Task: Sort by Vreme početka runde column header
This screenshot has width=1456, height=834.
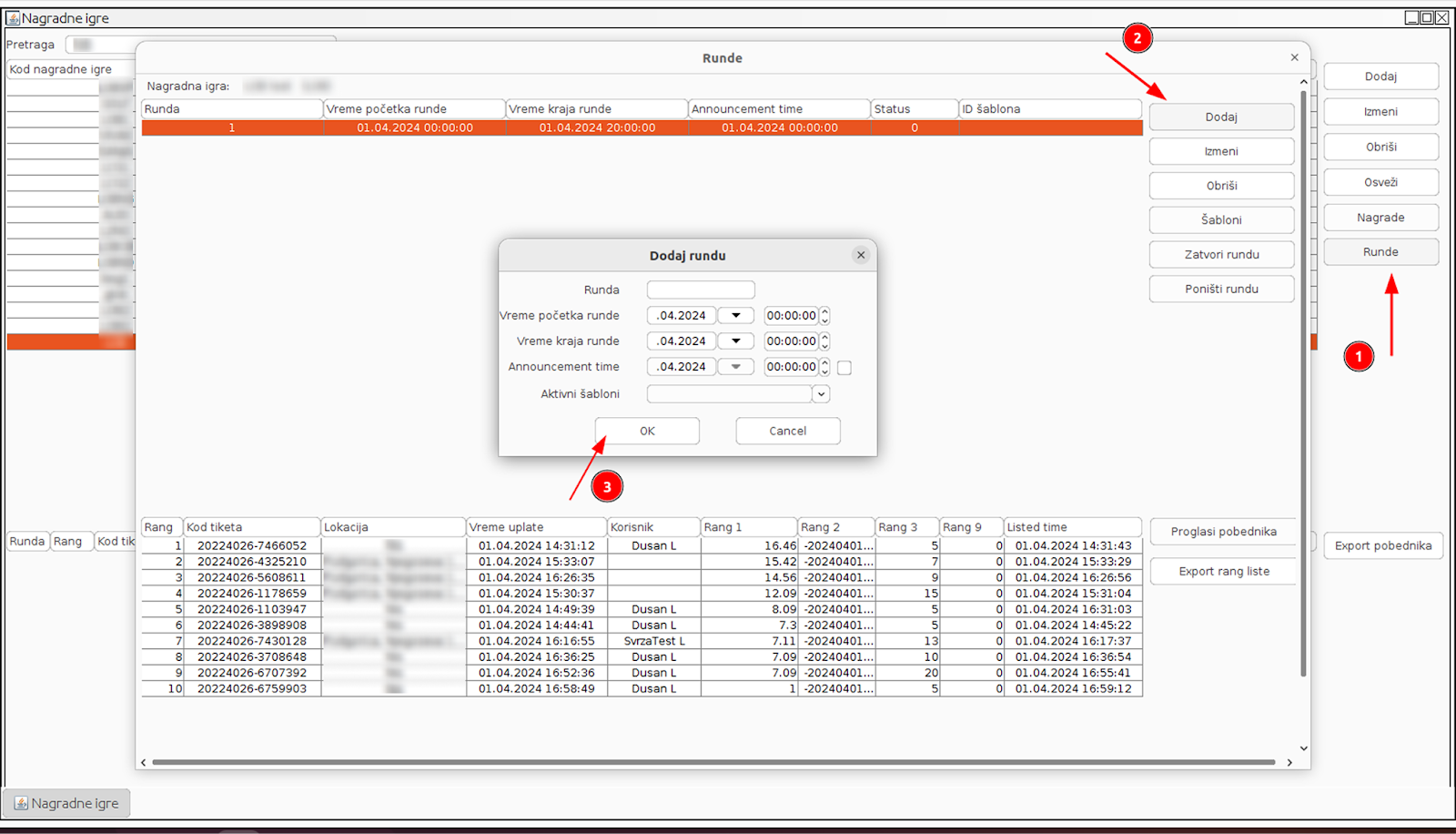Action: 415,108
